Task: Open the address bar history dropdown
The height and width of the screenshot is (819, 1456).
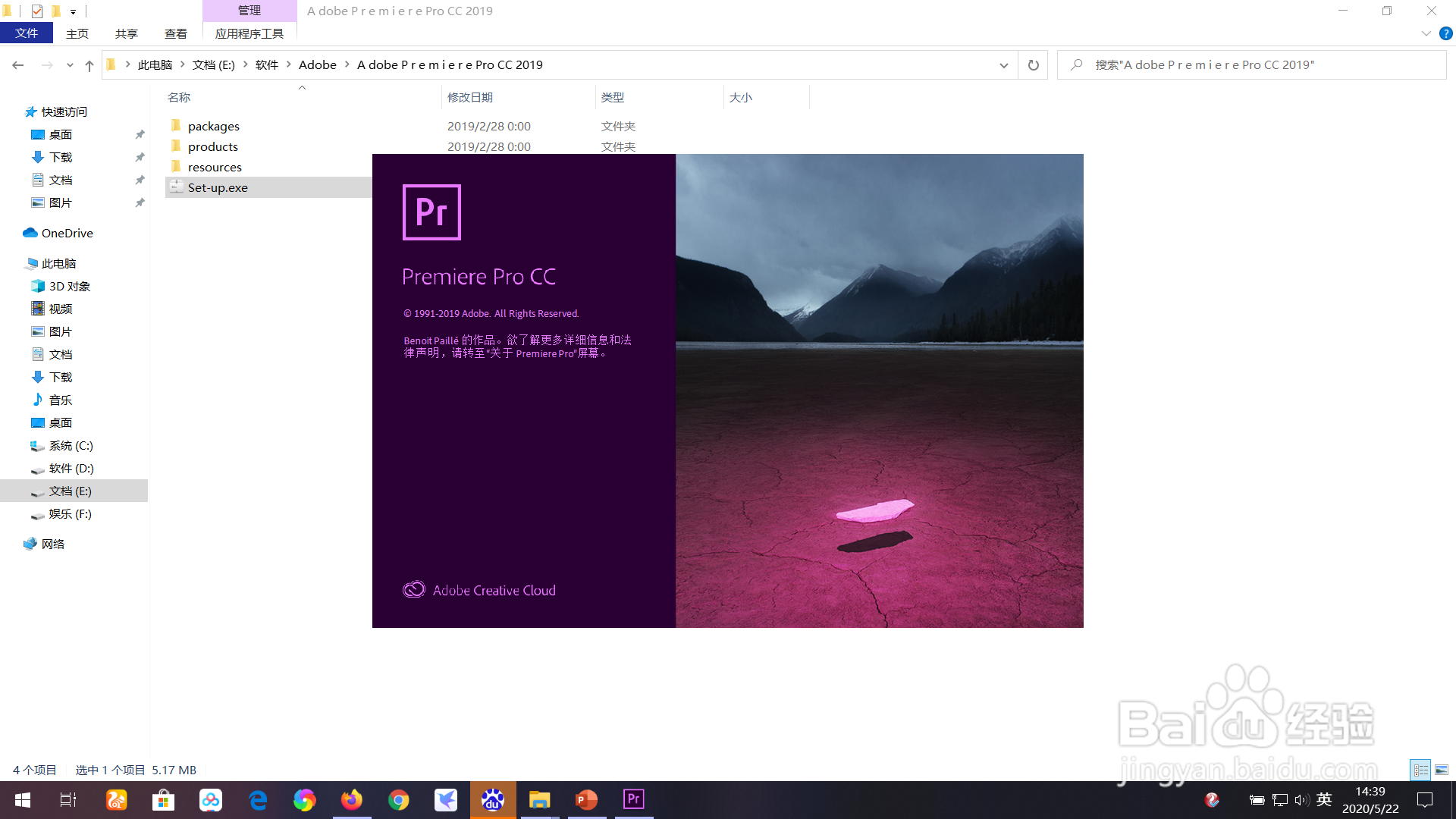Action: (x=1003, y=65)
